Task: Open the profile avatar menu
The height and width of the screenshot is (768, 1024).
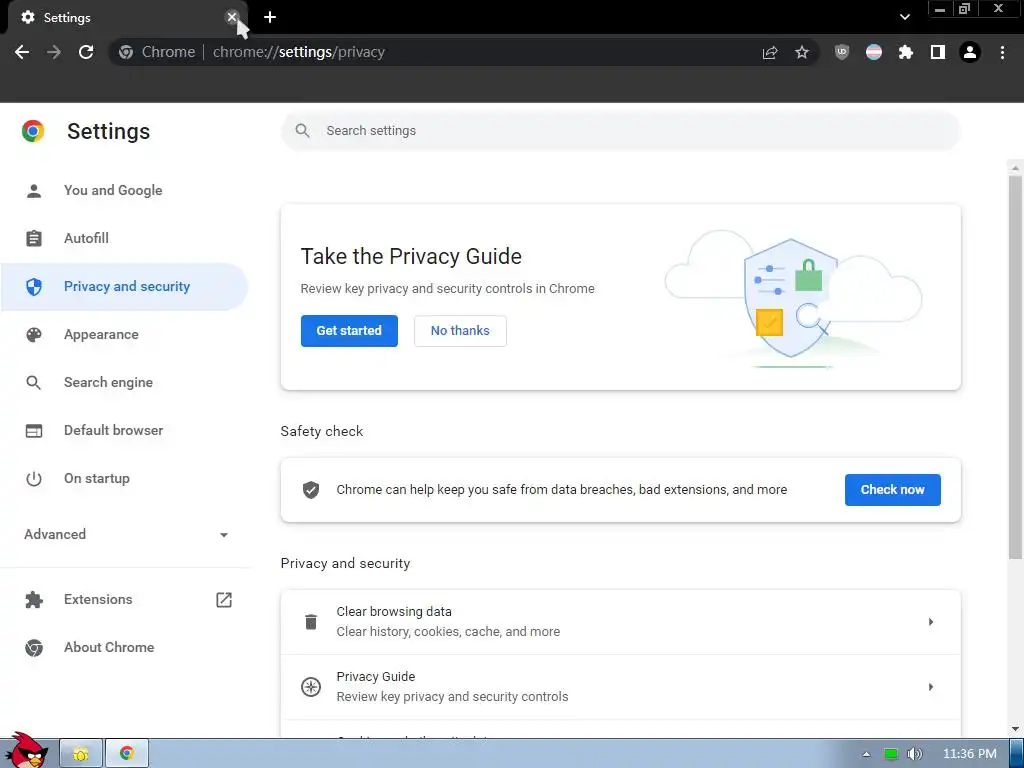Action: (x=970, y=52)
